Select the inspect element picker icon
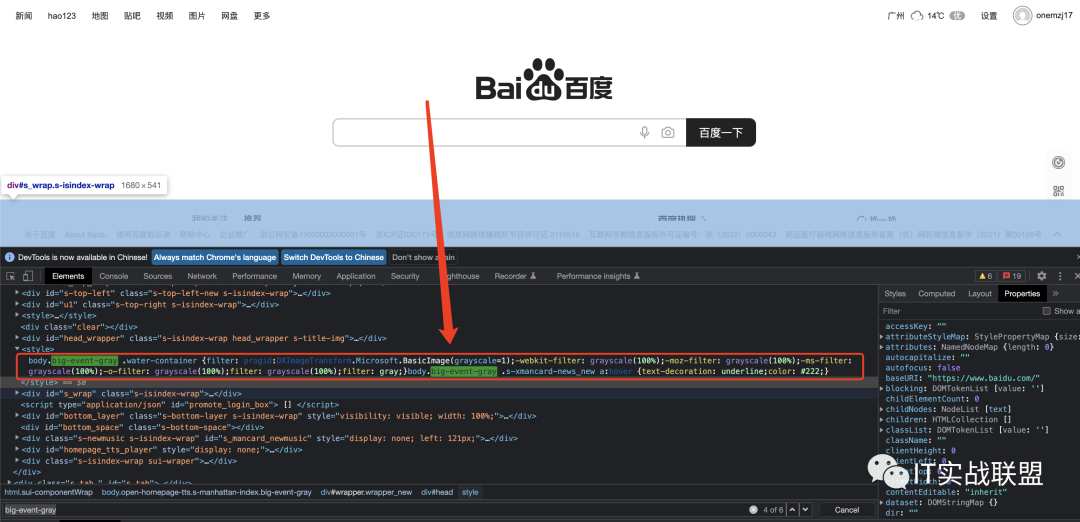The width and height of the screenshot is (1080, 522). tap(11, 276)
